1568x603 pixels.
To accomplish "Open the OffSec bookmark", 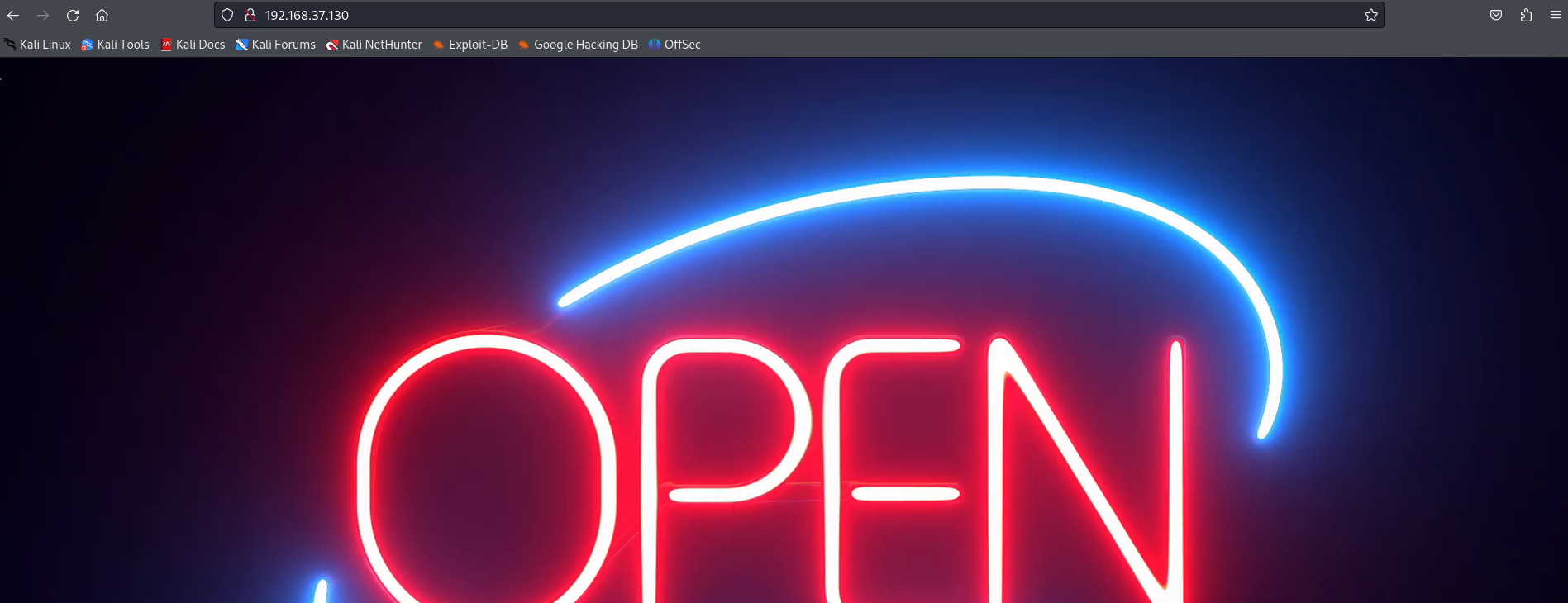I will click(x=674, y=45).
